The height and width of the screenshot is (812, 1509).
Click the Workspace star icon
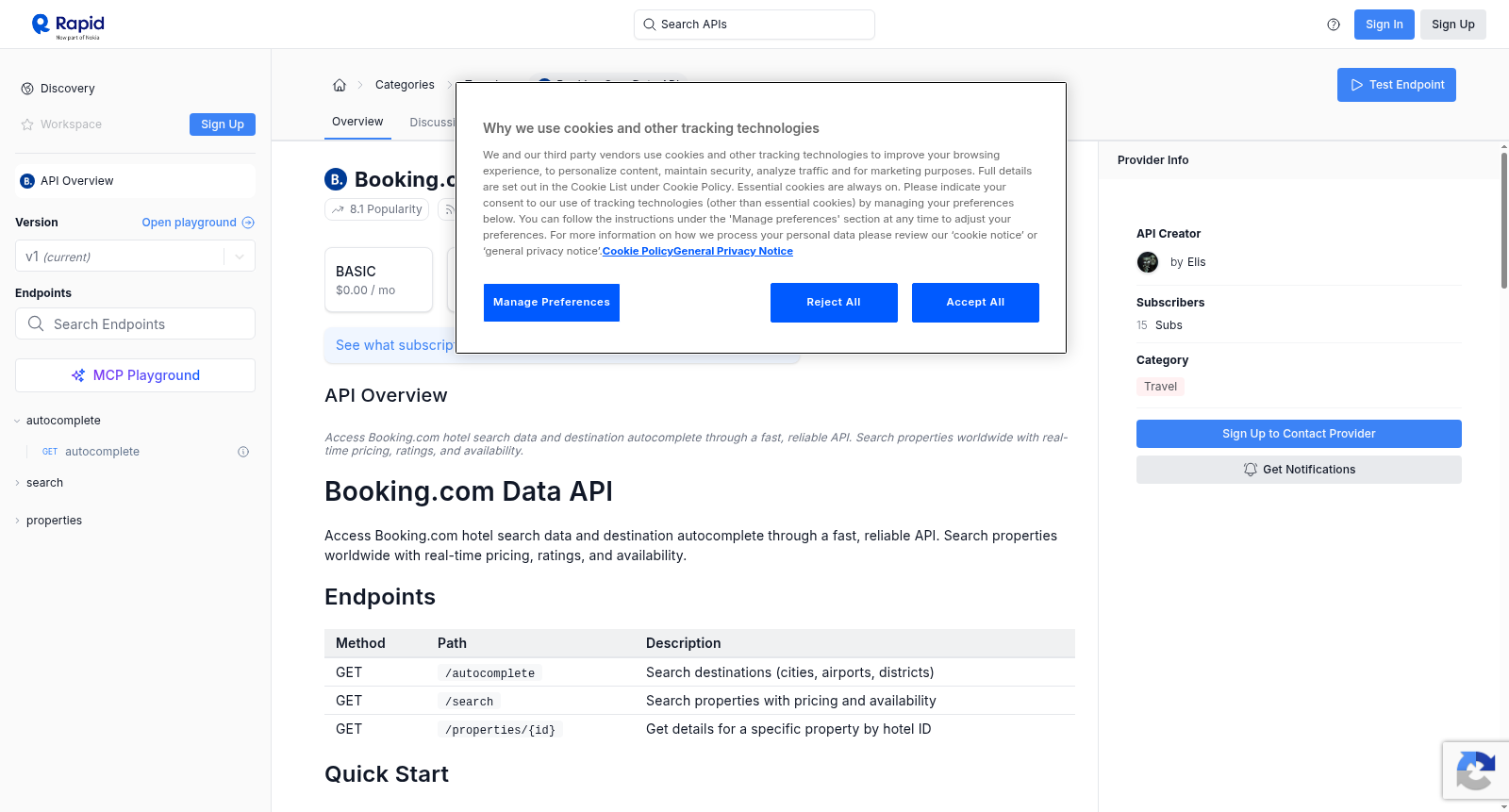click(x=27, y=124)
